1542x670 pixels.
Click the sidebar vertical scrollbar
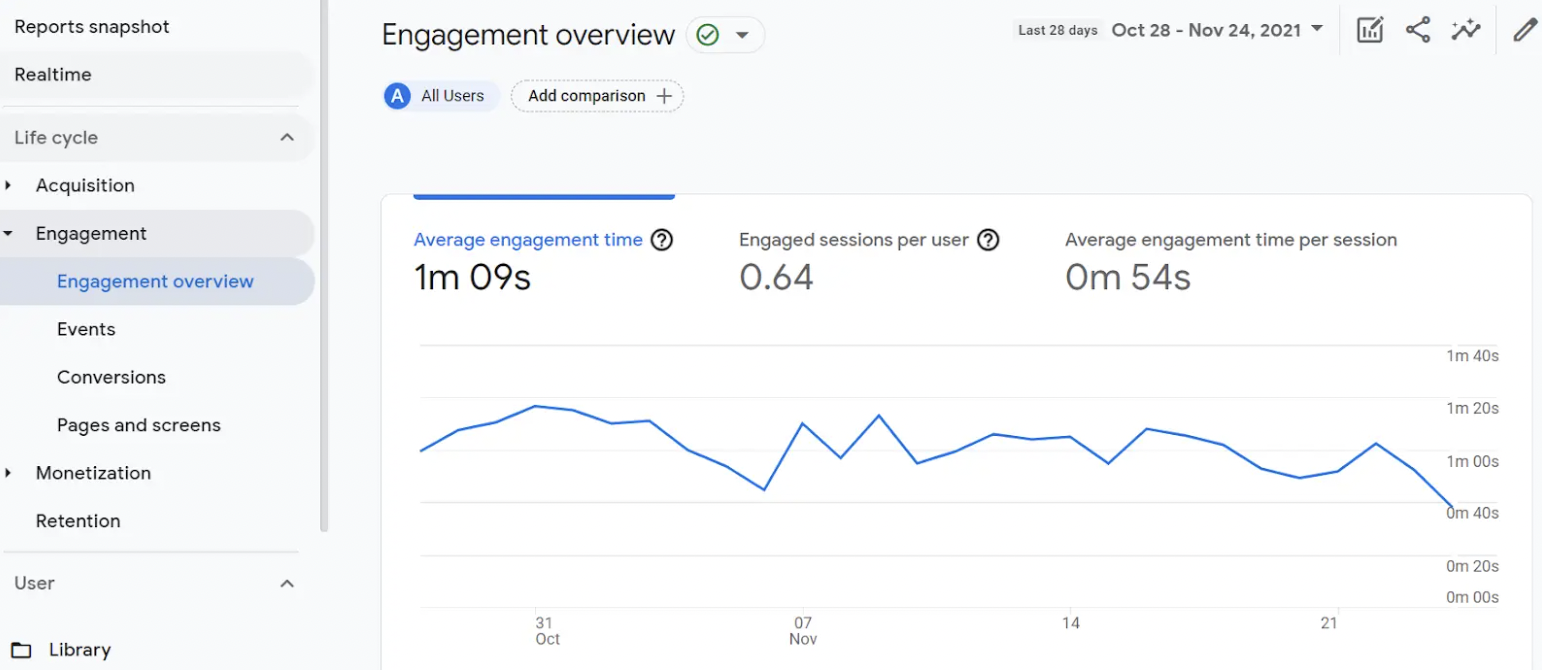tap(323, 300)
